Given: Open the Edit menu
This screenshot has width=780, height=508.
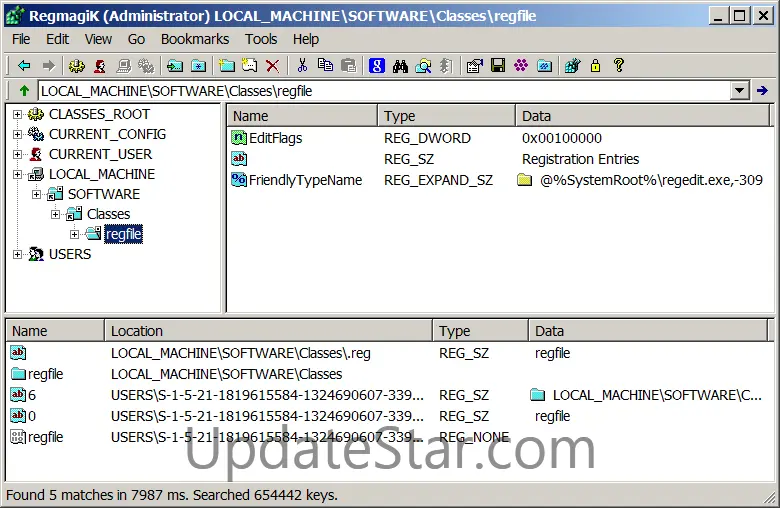Looking at the screenshot, I should 58,39.
